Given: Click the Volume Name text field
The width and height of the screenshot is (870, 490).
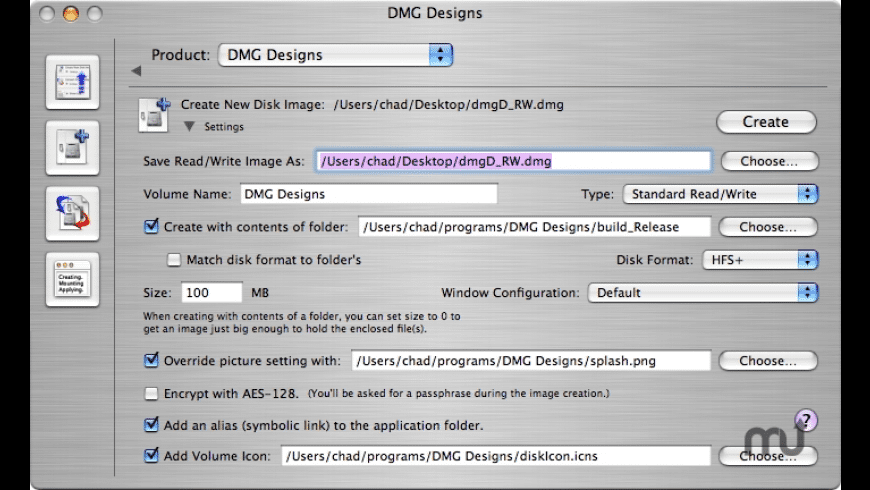Looking at the screenshot, I should click(369, 194).
